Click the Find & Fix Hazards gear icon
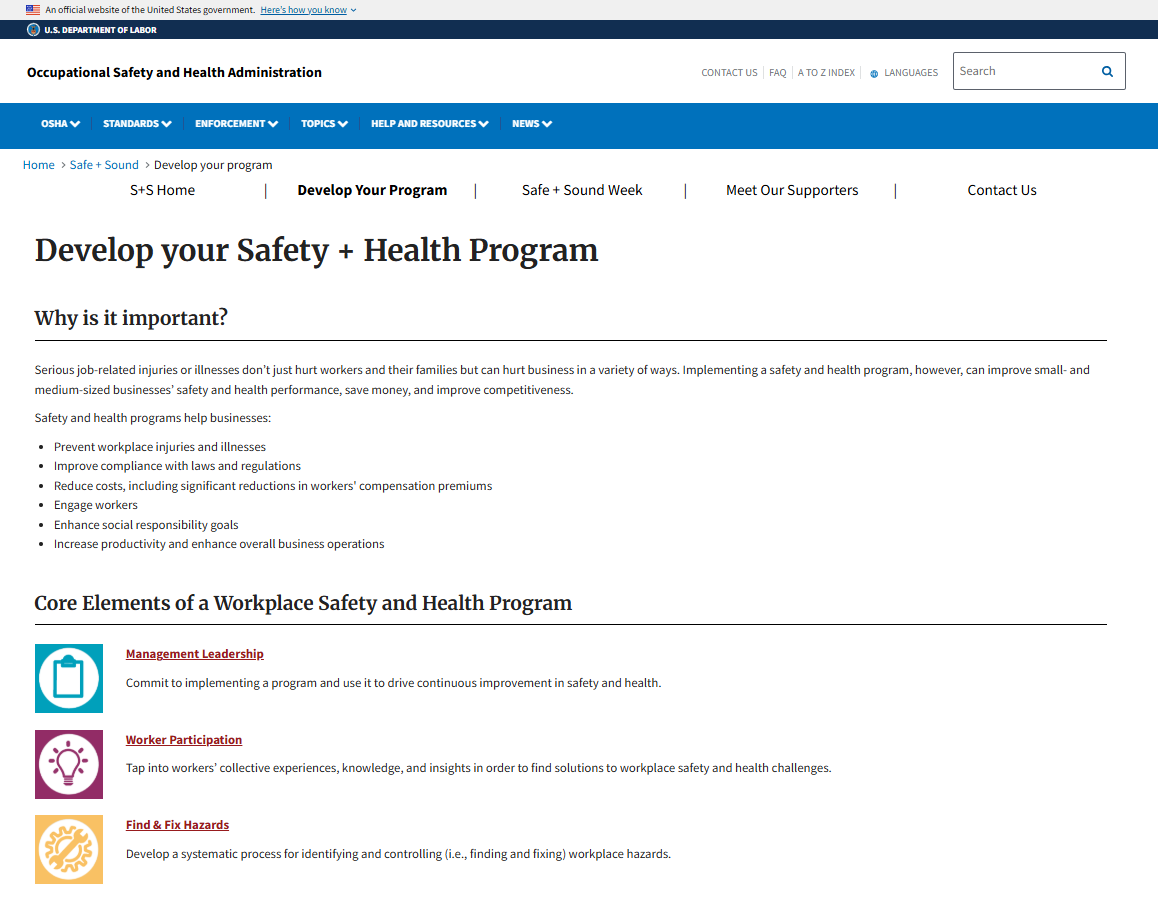 69,849
